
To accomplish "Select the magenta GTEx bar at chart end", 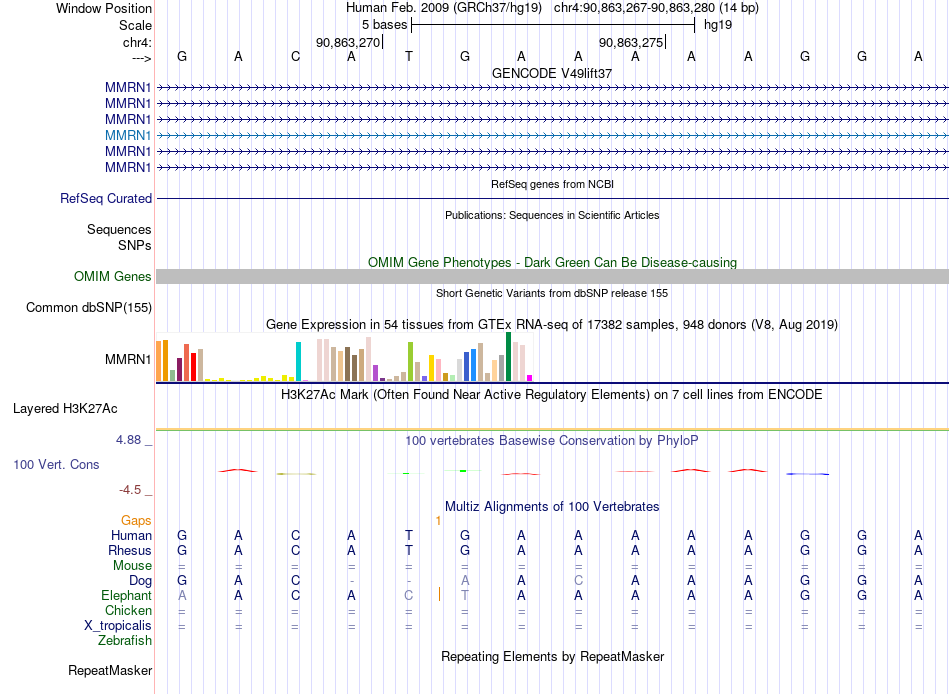I will coord(530,378).
